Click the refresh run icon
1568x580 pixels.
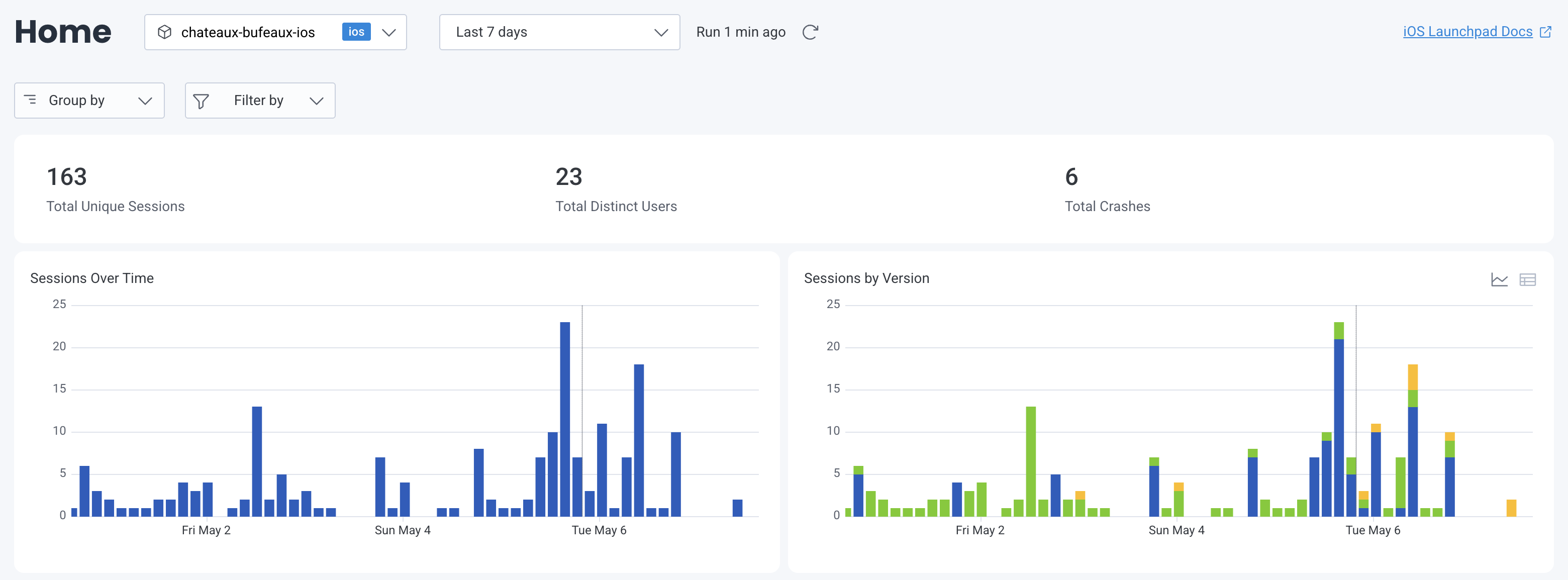810,32
